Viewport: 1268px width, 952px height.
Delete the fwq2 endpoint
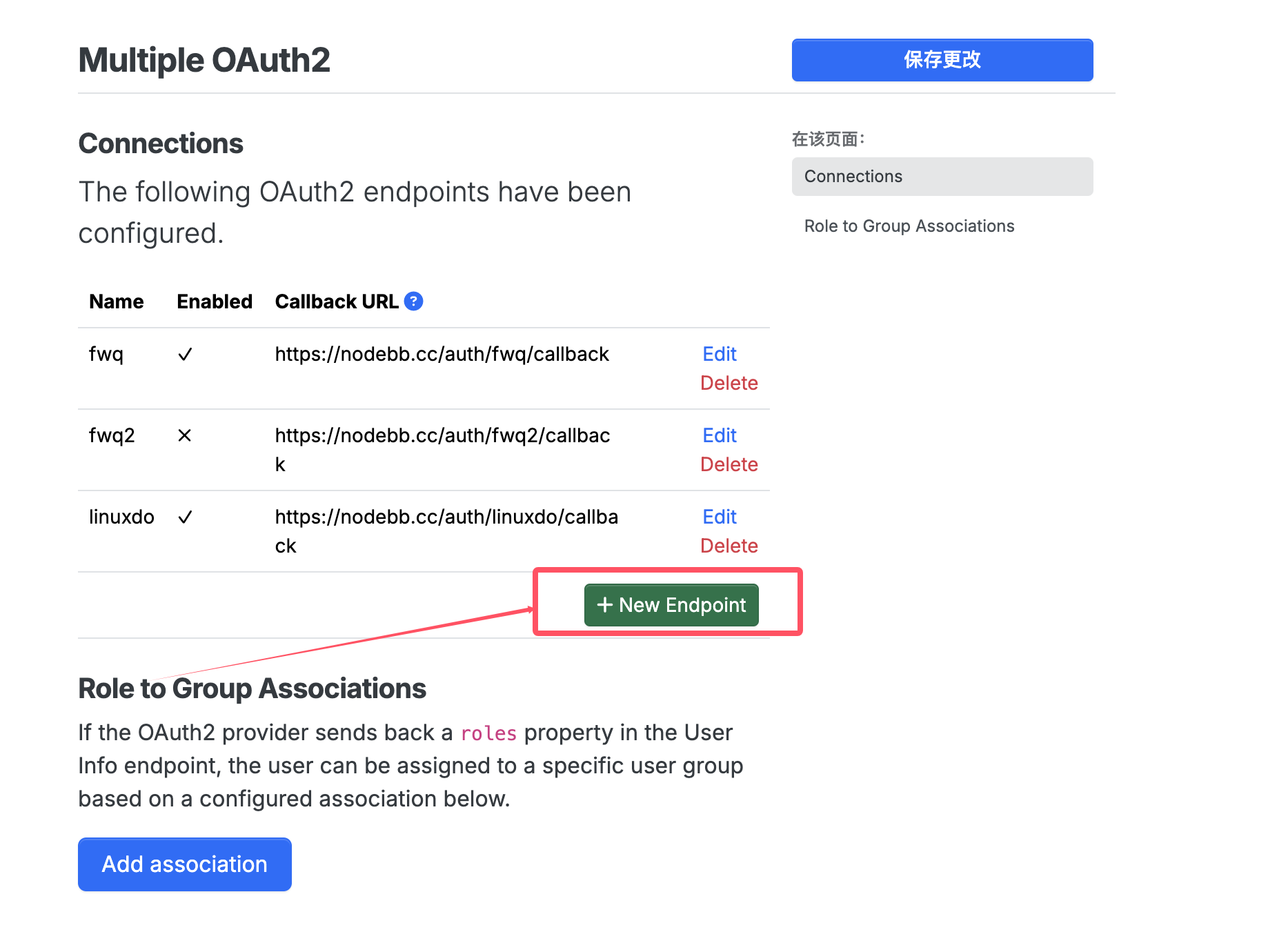click(x=729, y=464)
